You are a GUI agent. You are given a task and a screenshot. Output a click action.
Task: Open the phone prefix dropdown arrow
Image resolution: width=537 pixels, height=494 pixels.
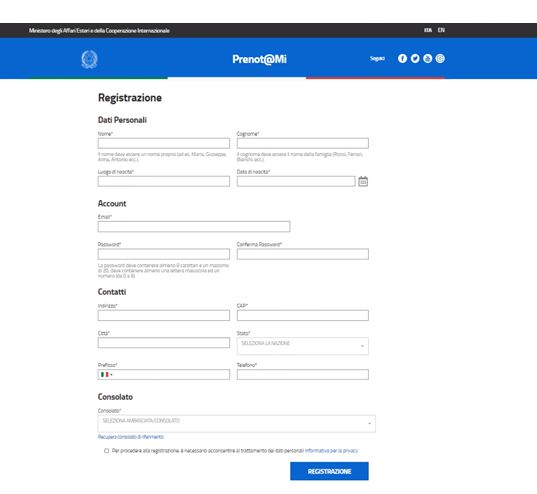coord(111,375)
